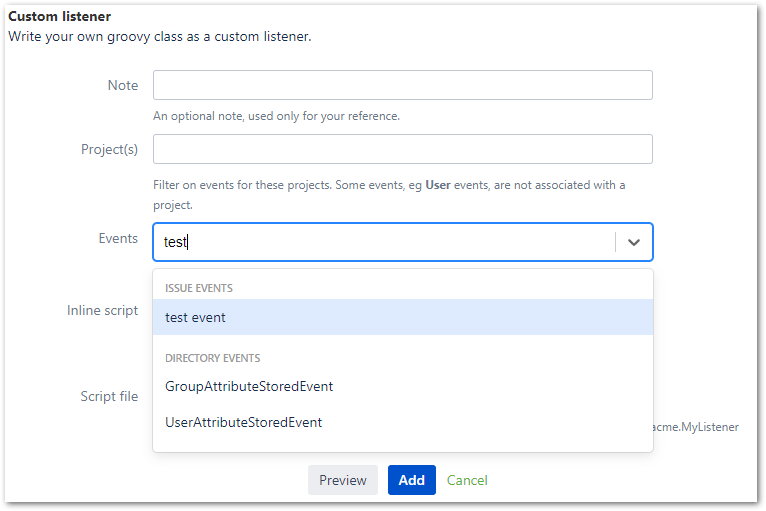Click the Note field label

(x=122, y=86)
